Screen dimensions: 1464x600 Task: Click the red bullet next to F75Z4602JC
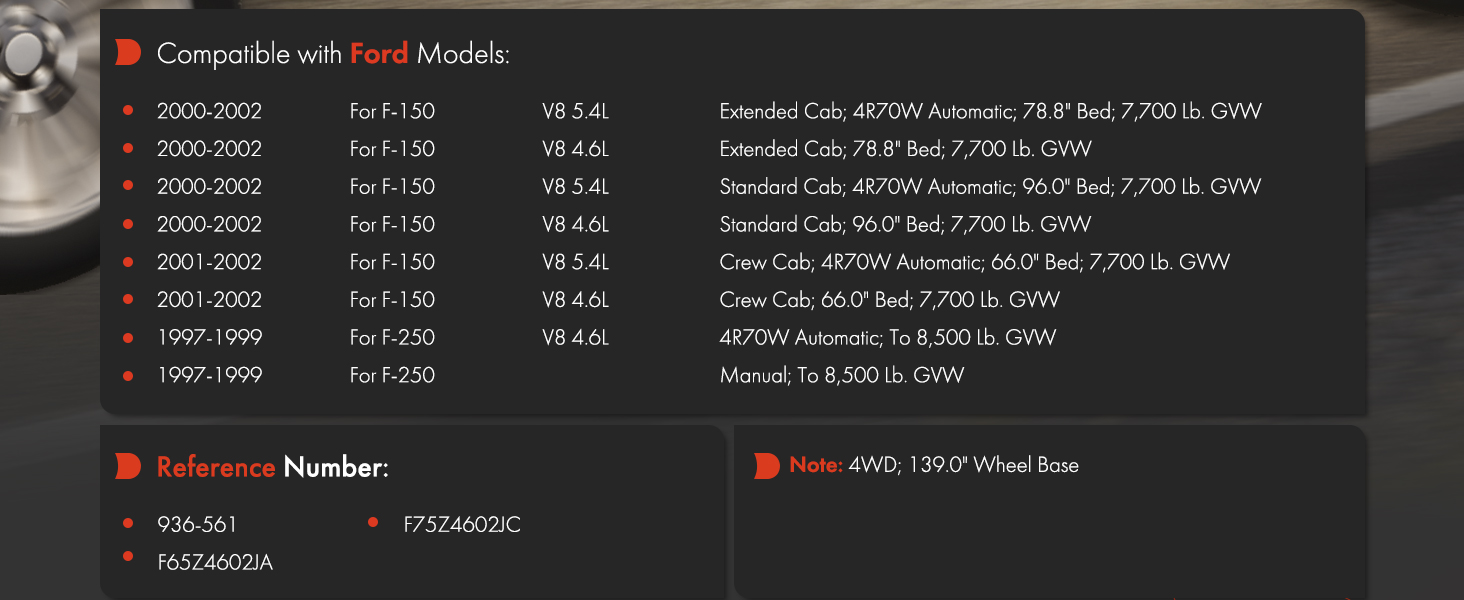(373, 522)
